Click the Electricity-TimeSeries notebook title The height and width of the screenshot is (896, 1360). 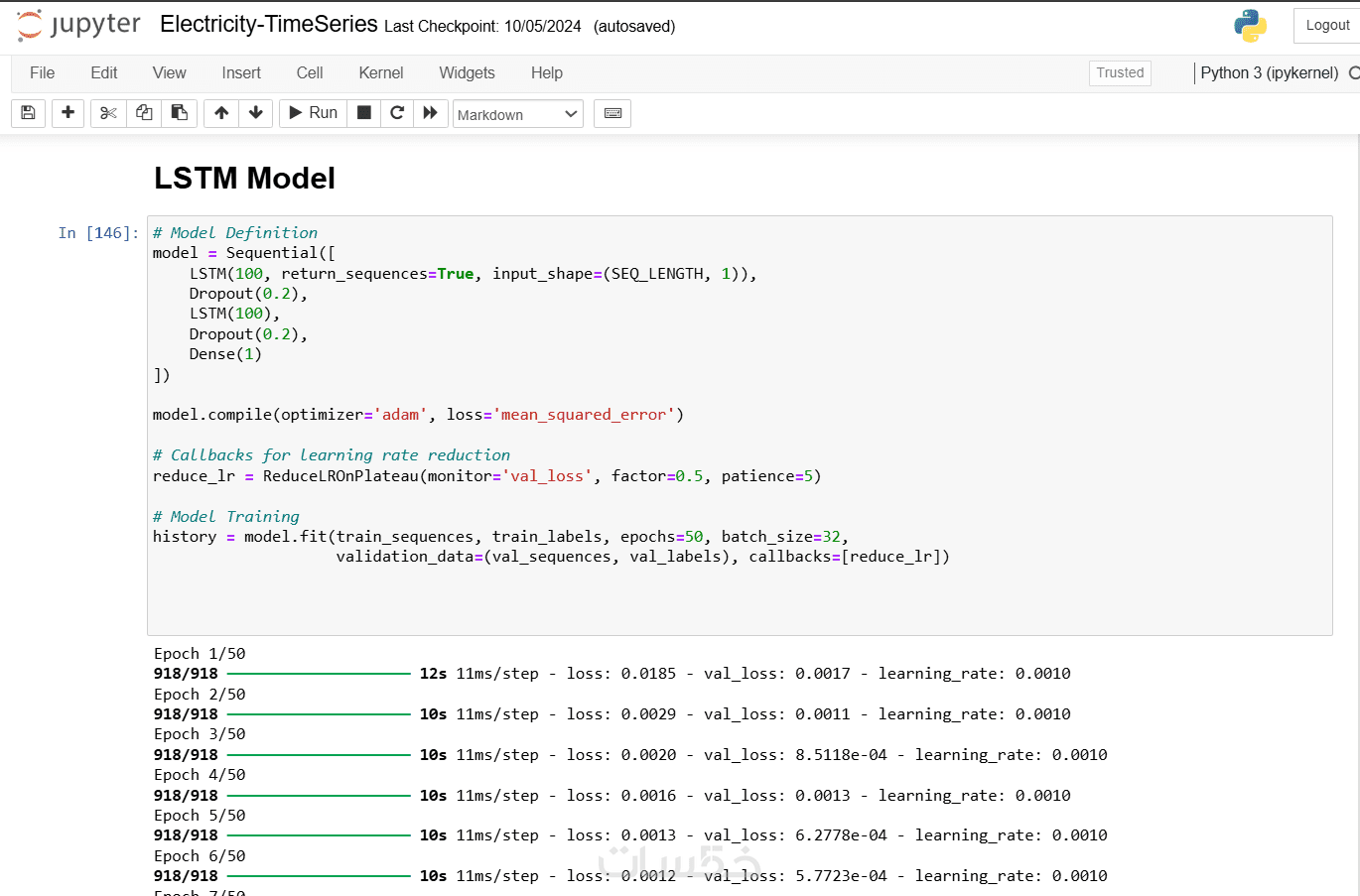point(268,25)
